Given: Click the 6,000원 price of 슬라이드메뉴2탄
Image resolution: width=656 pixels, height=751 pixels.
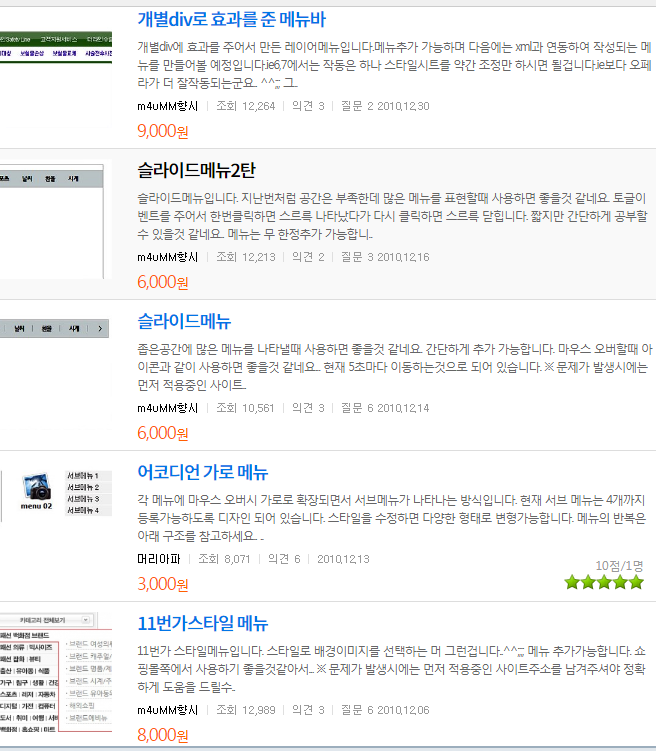Looking at the screenshot, I should pos(163,282).
